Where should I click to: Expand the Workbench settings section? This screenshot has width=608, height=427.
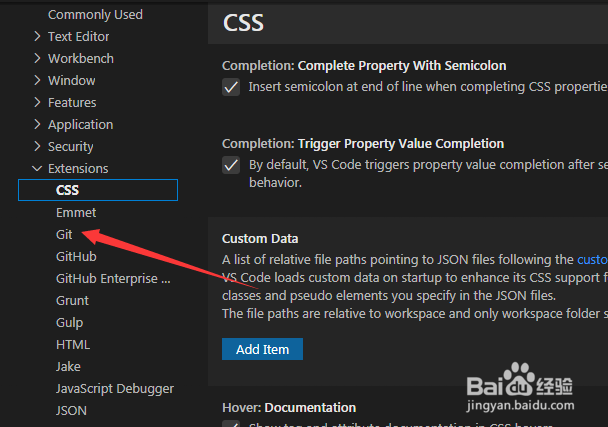coord(80,59)
